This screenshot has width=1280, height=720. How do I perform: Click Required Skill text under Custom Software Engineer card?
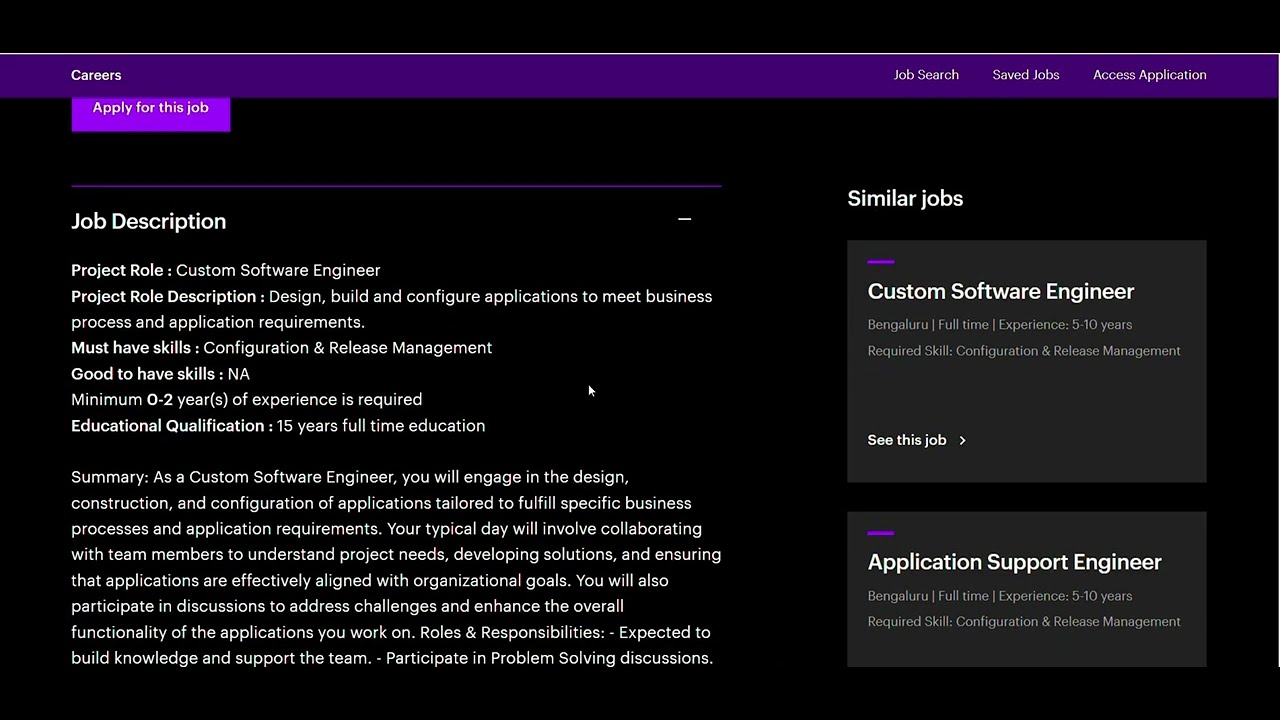[1024, 351]
